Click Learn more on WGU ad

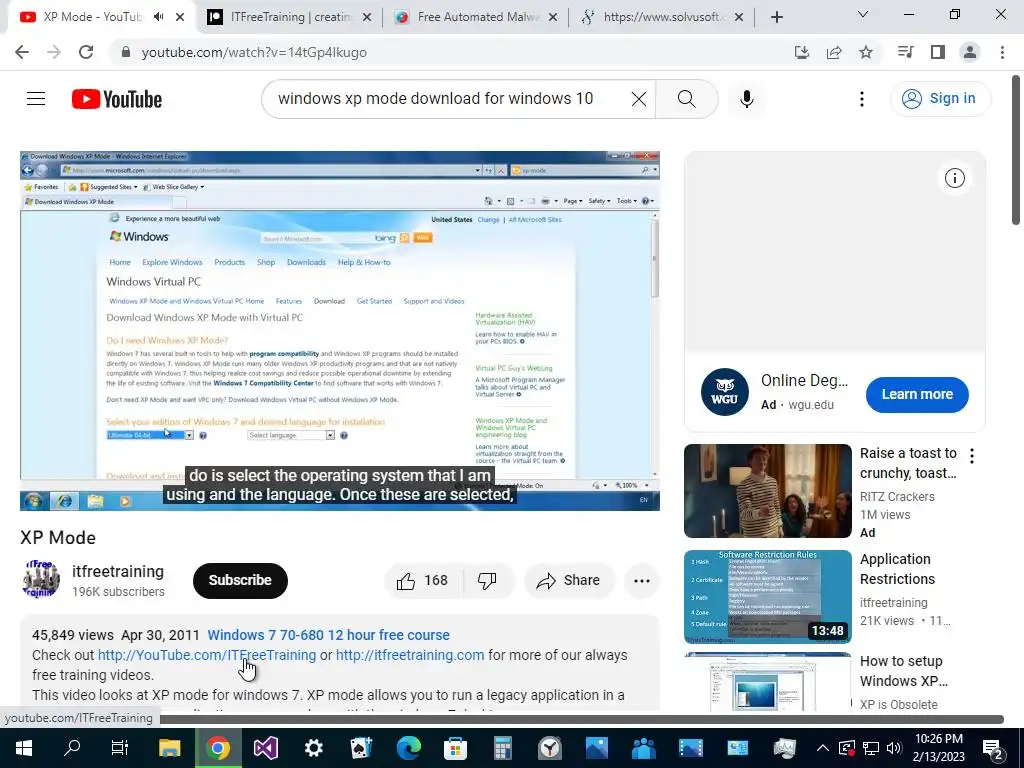(x=917, y=394)
